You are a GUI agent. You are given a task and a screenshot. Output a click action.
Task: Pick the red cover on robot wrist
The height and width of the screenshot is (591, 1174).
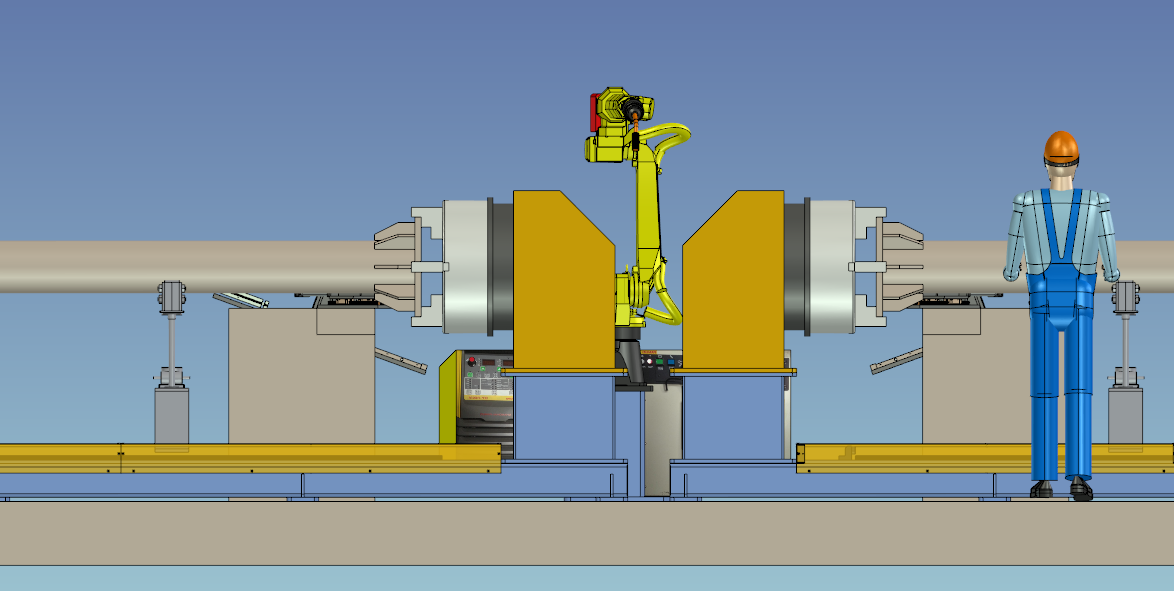(595, 112)
